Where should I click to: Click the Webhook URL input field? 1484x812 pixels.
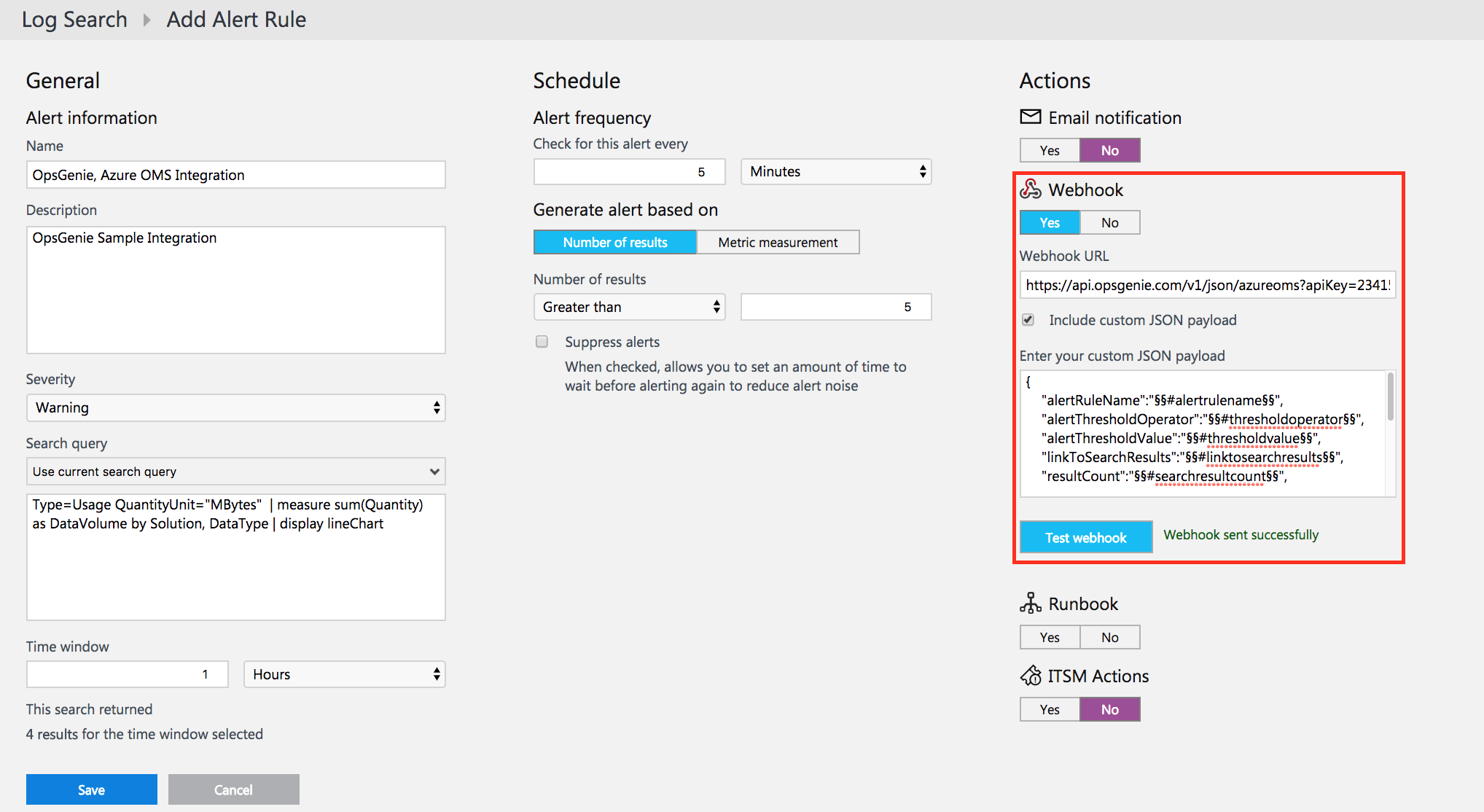tap(1207, 285)
